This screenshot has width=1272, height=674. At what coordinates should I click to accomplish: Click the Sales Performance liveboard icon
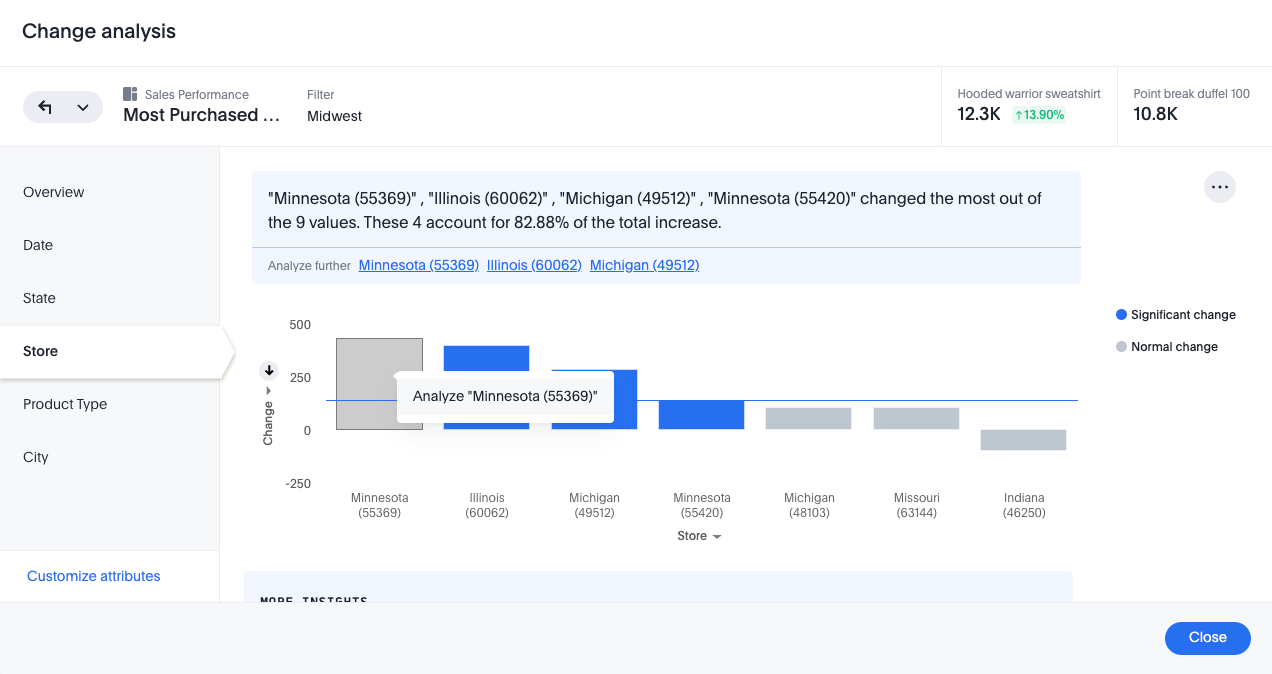coord(130,94)
